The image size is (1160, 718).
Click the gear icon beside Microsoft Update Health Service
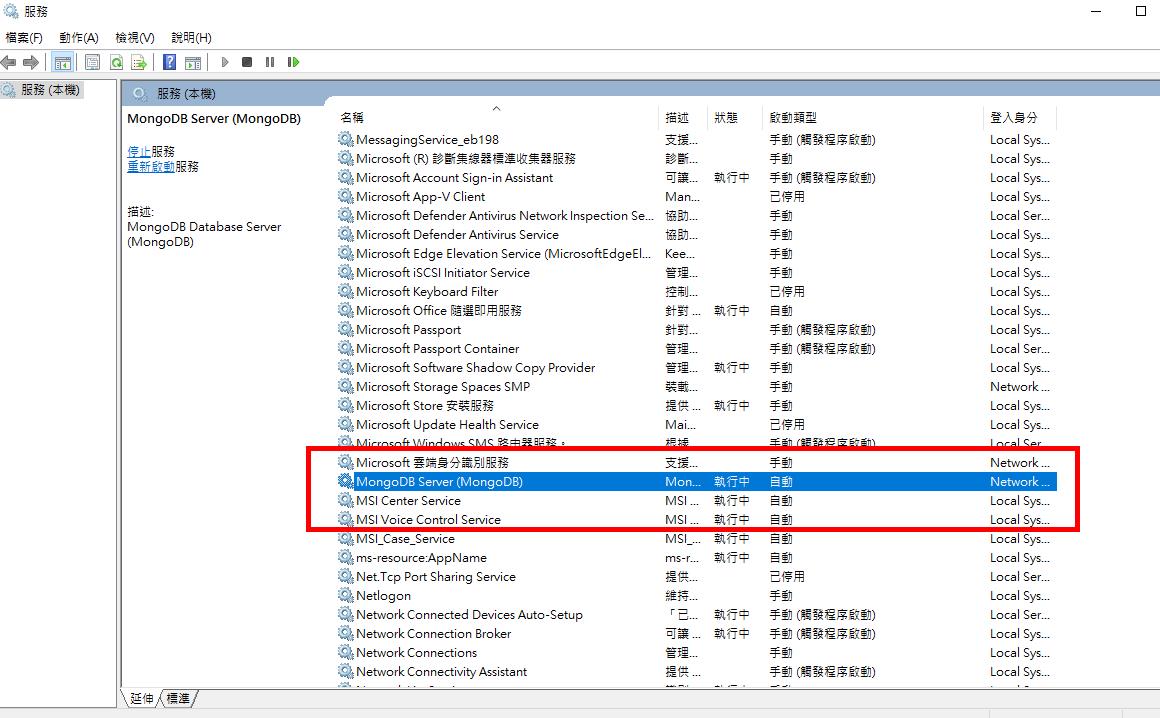click(x=345, y=424)
